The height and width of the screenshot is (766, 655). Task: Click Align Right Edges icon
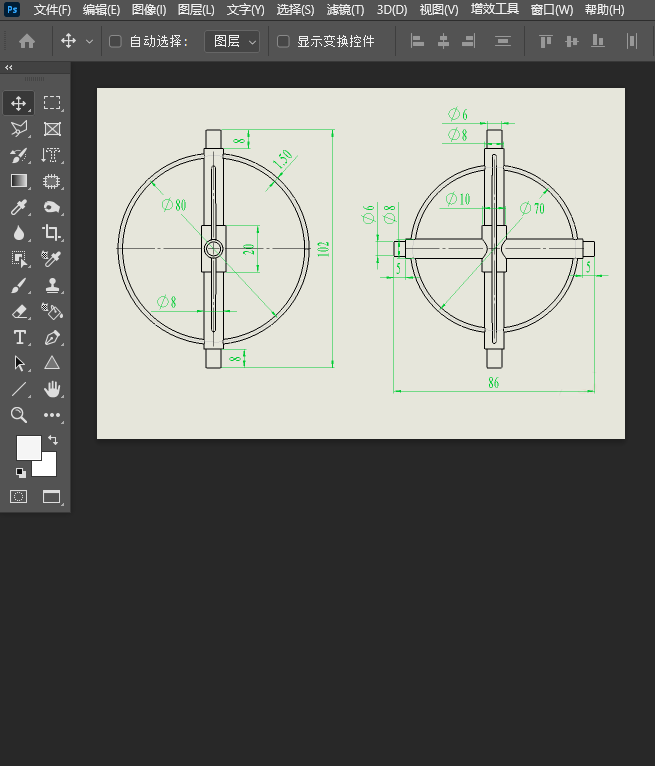(x=469, y=41)
